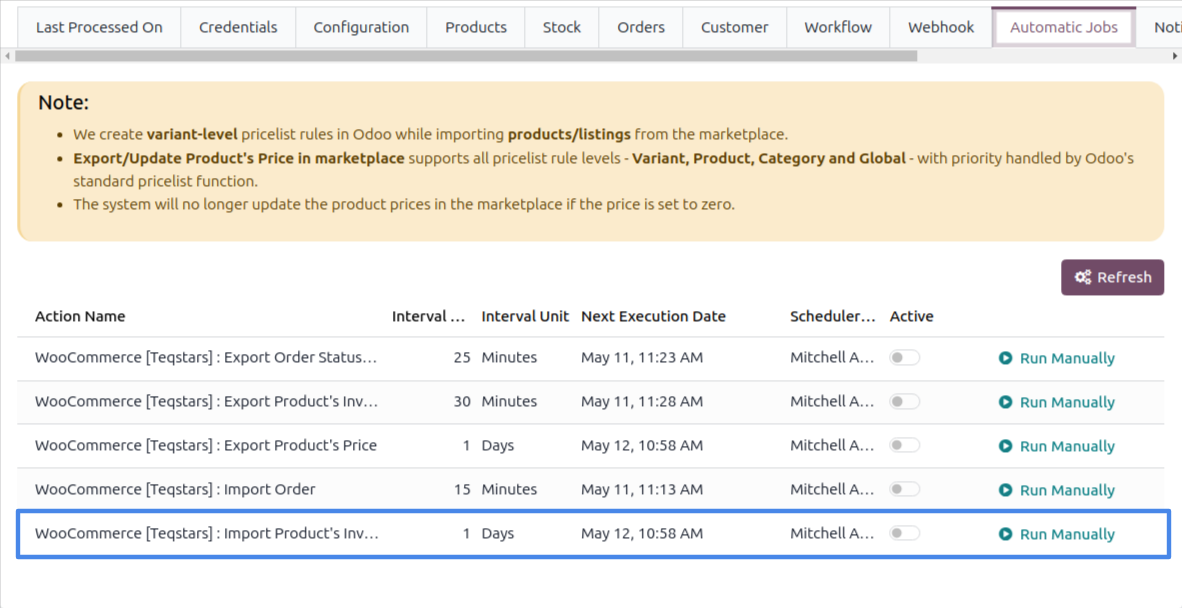This screenshot has height=608, width=1182.
Task: Click right arrow of horizontal tab scrollbar
Action: pos(1174,56)
